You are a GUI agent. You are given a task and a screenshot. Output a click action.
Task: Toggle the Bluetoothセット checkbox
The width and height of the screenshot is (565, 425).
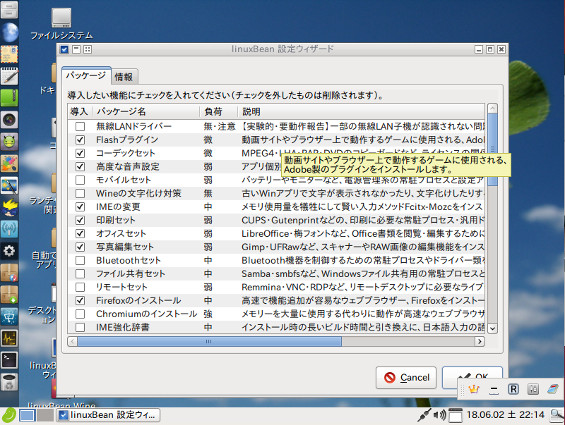pyautogui.click(x=80, y=260)
